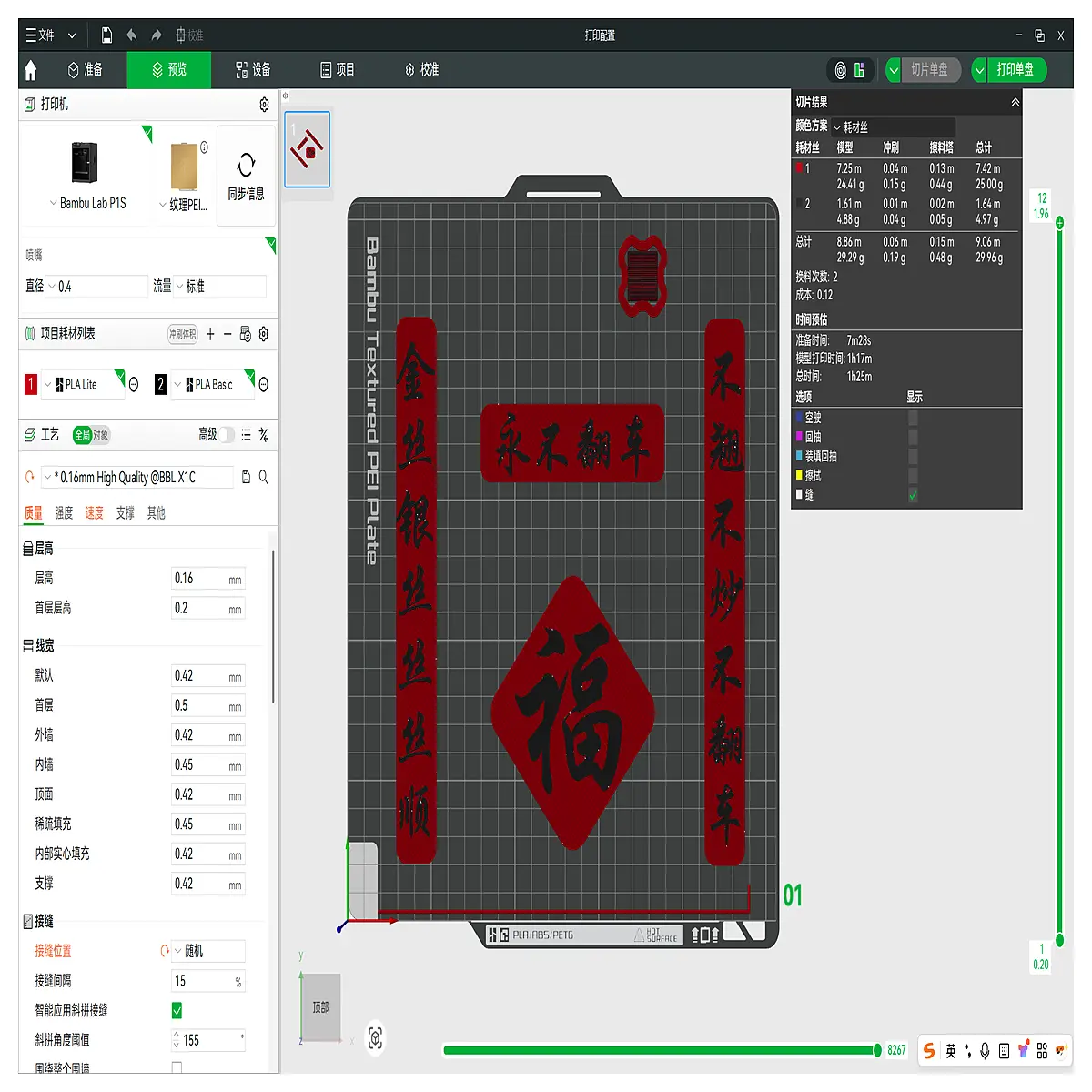
Task: Click the spiral line-type view icon in top bar
Action: tap(841, 70)
